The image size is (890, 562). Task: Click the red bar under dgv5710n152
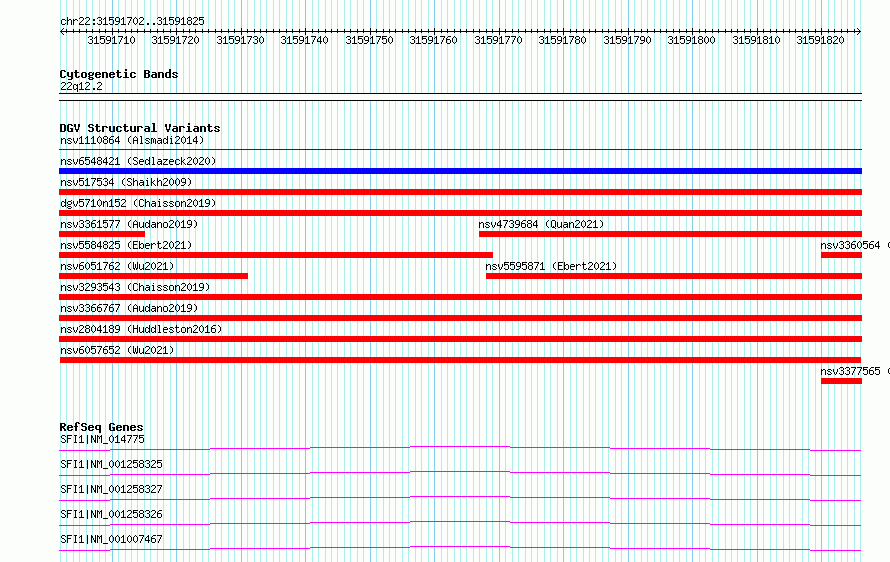pos(460,213)
